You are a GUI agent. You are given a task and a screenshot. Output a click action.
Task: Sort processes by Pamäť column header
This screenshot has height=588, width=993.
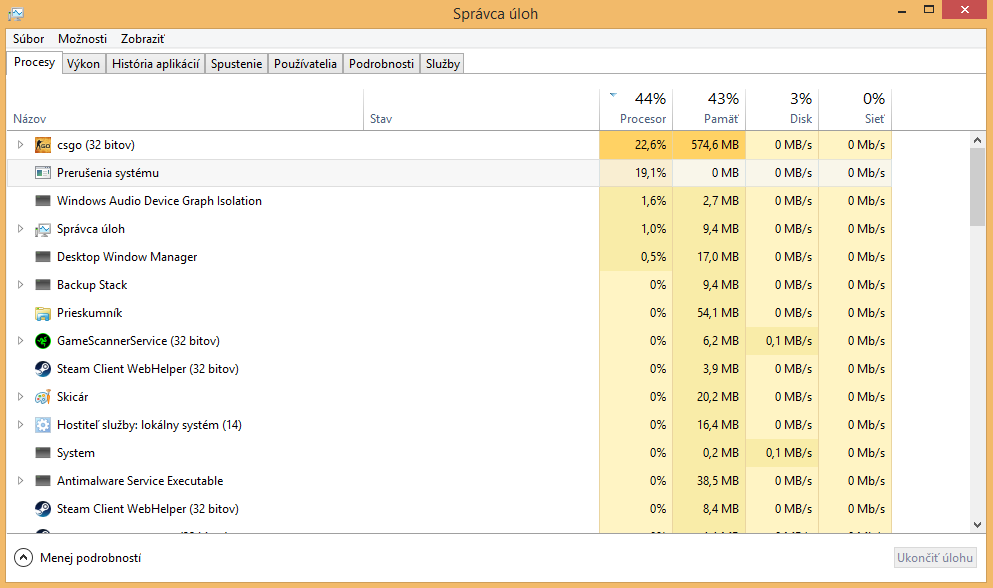709,108
